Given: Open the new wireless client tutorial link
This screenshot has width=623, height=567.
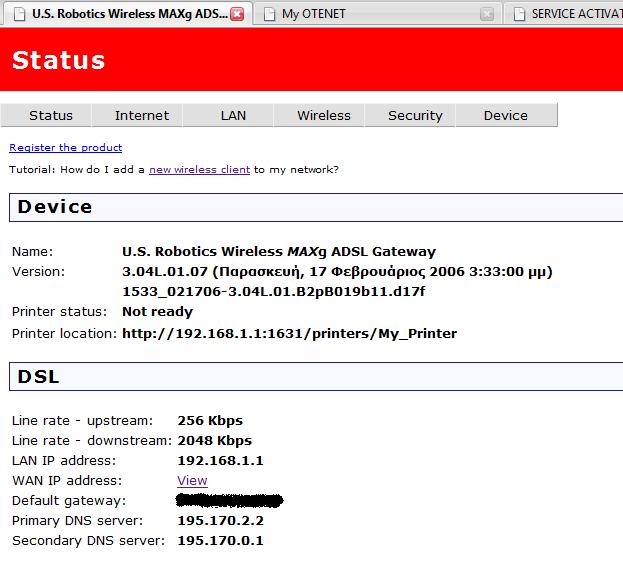Looking at the screenshot, I should [199, 170].
